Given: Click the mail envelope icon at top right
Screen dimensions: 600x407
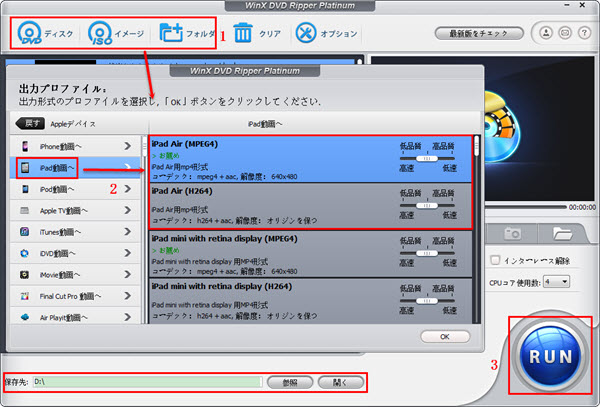Looking at the screenshot, I should [565, 33].
